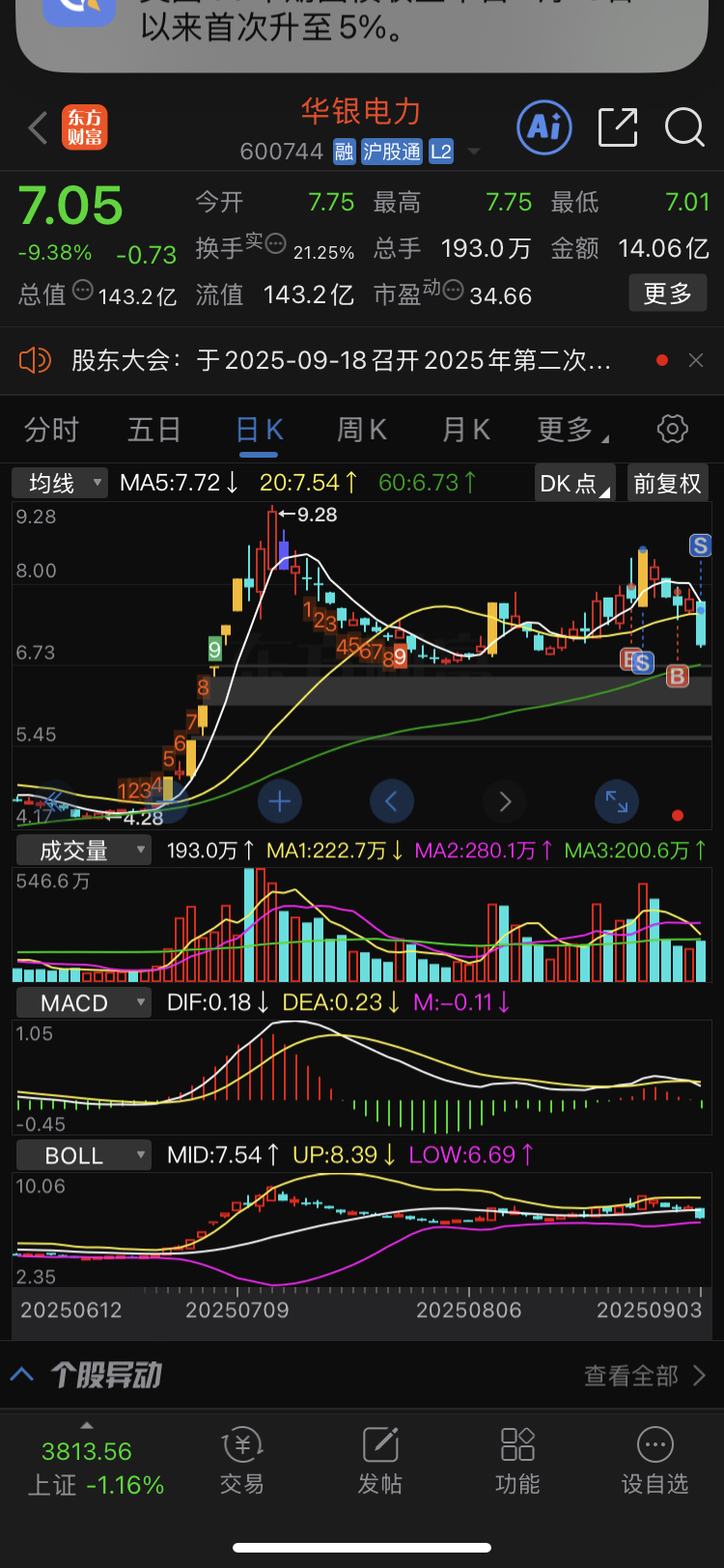Image resolution: width=724 pixels, height=1568 pixels.
Task: Tap the 融 margin badge
Action: point(345,152)
